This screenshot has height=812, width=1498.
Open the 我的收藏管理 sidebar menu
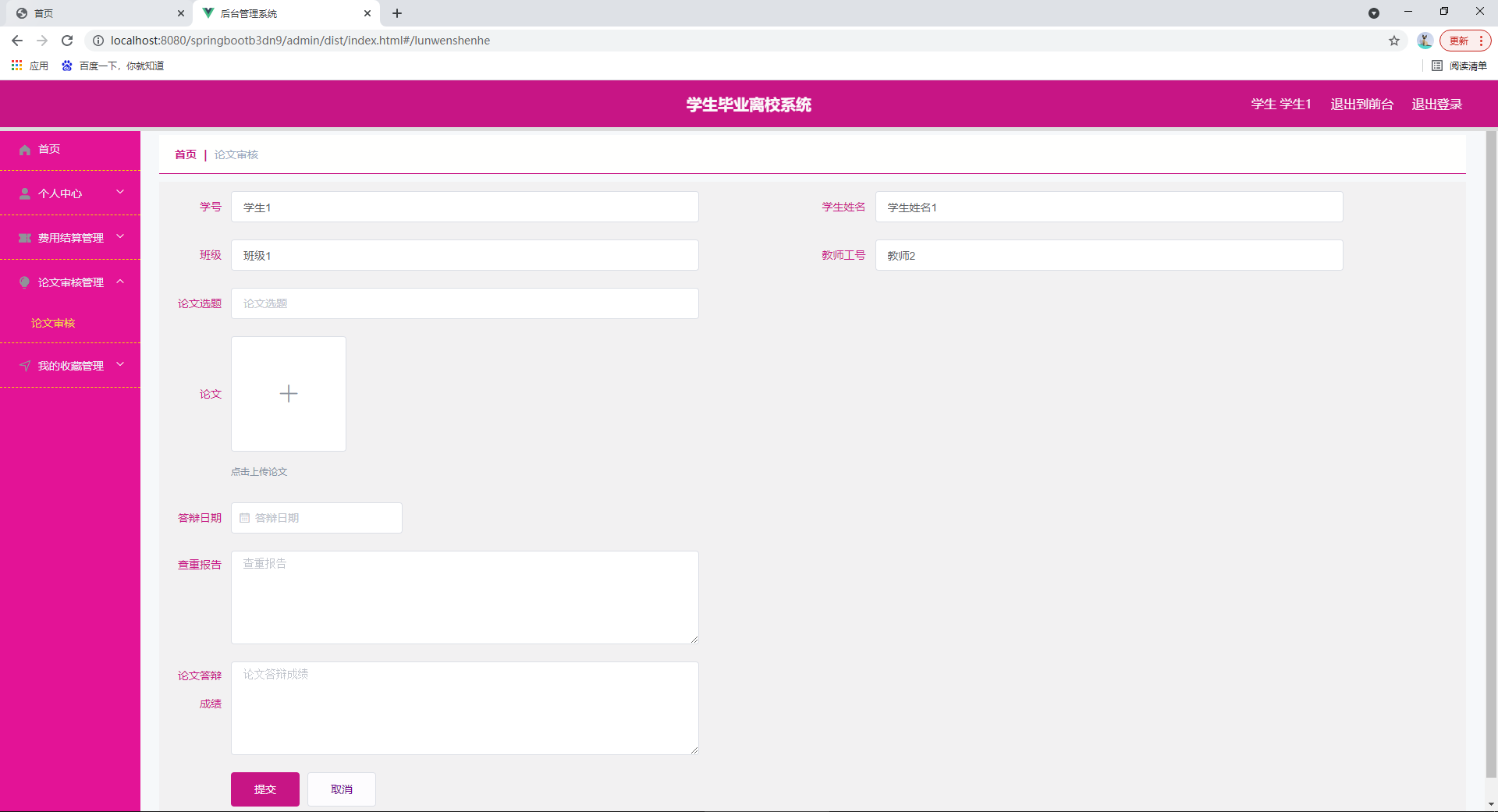pyautogui.click(x=70, y=366)
